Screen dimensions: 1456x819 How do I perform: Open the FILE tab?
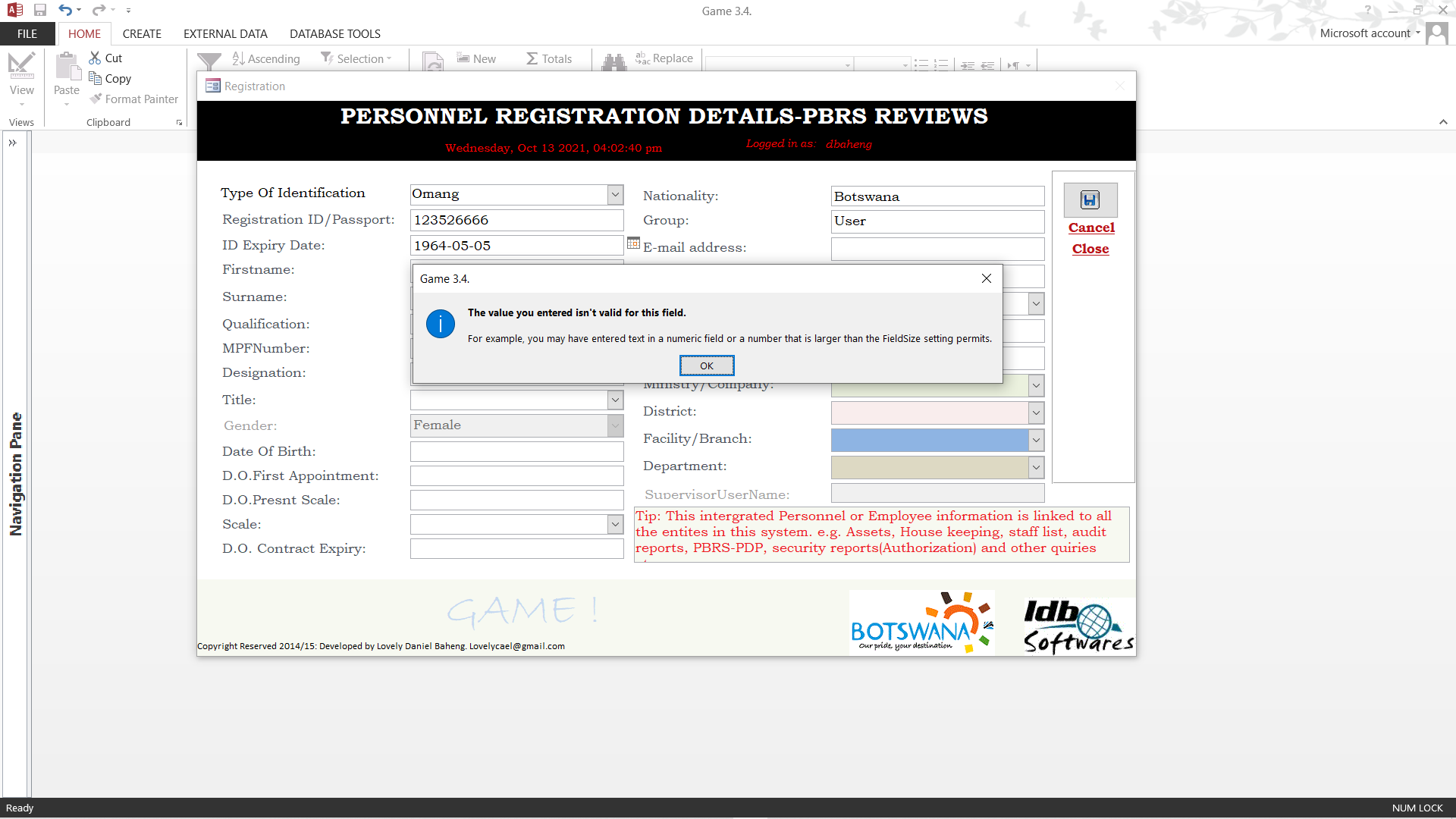click(27, 33)
